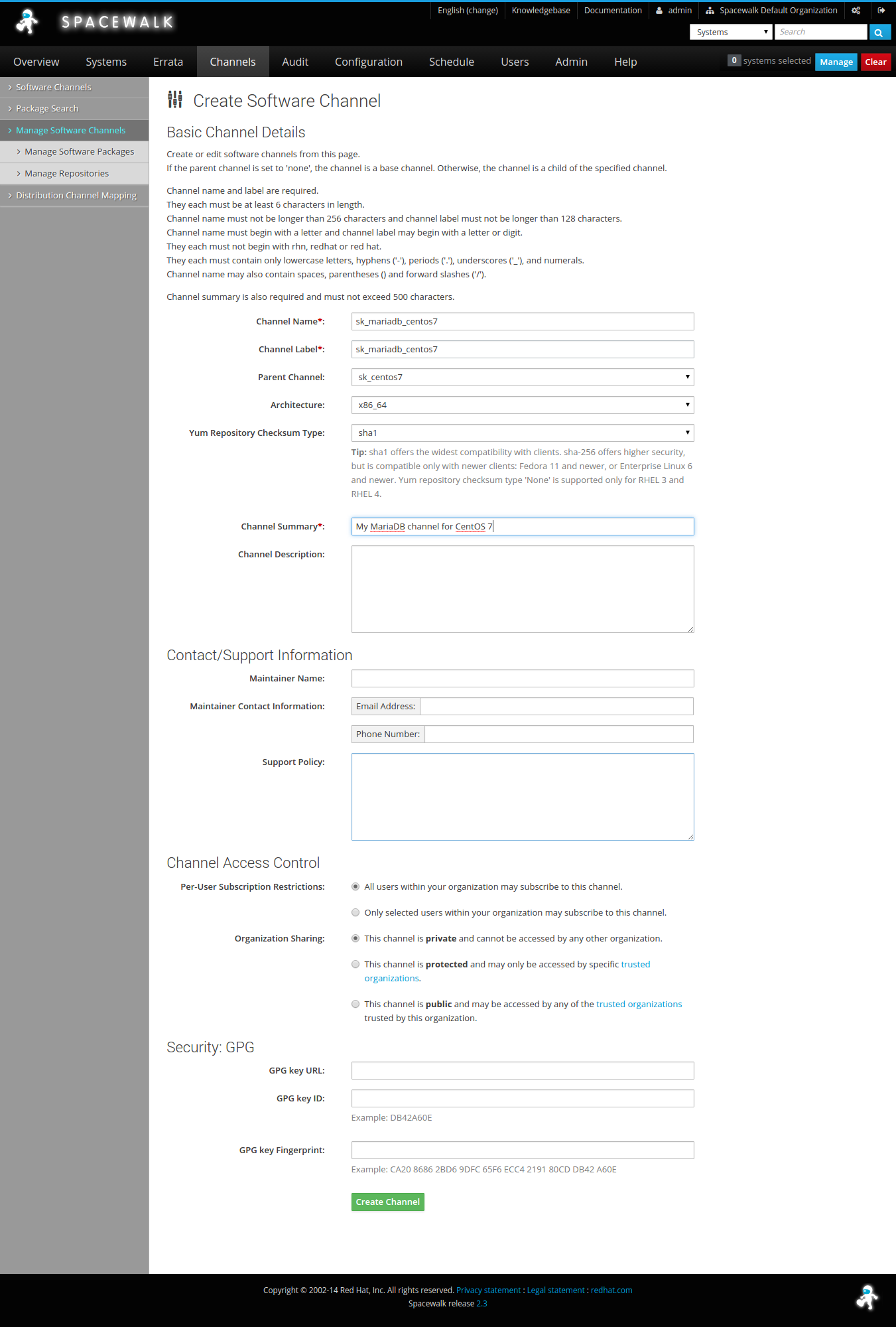
Task: Click the 0 systems selected counter
Action: tap(769, 61)
